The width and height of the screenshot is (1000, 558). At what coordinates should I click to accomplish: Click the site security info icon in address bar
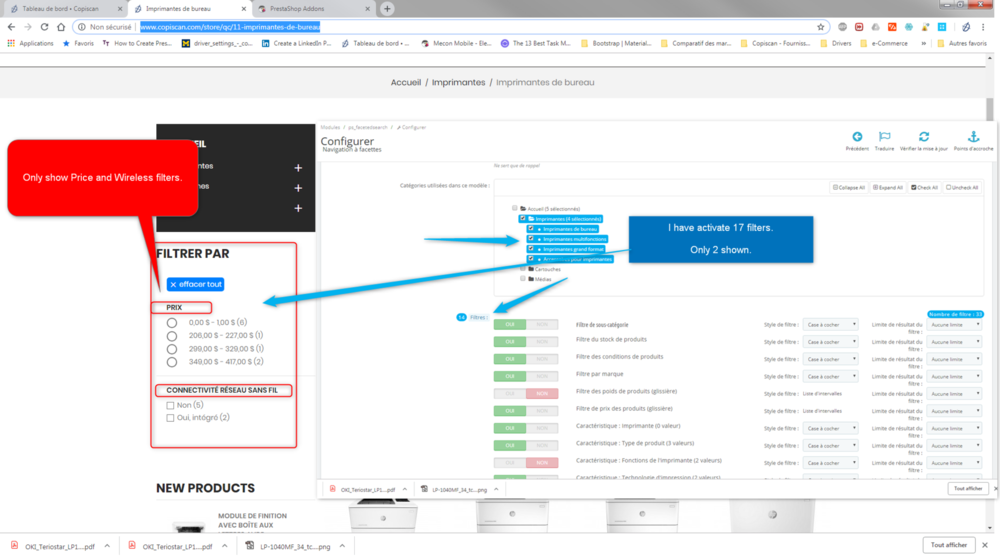pos(82,27)
